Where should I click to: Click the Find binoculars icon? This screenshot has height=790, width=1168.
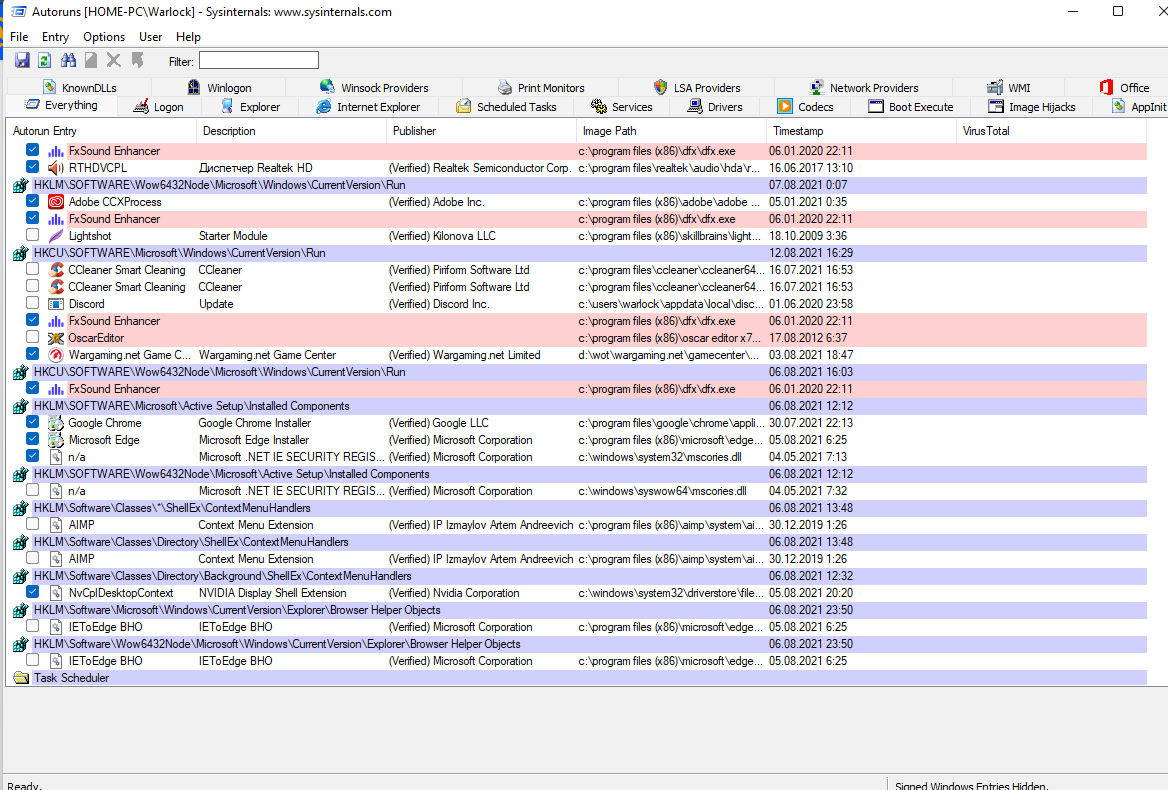click(x=69, y=60)
